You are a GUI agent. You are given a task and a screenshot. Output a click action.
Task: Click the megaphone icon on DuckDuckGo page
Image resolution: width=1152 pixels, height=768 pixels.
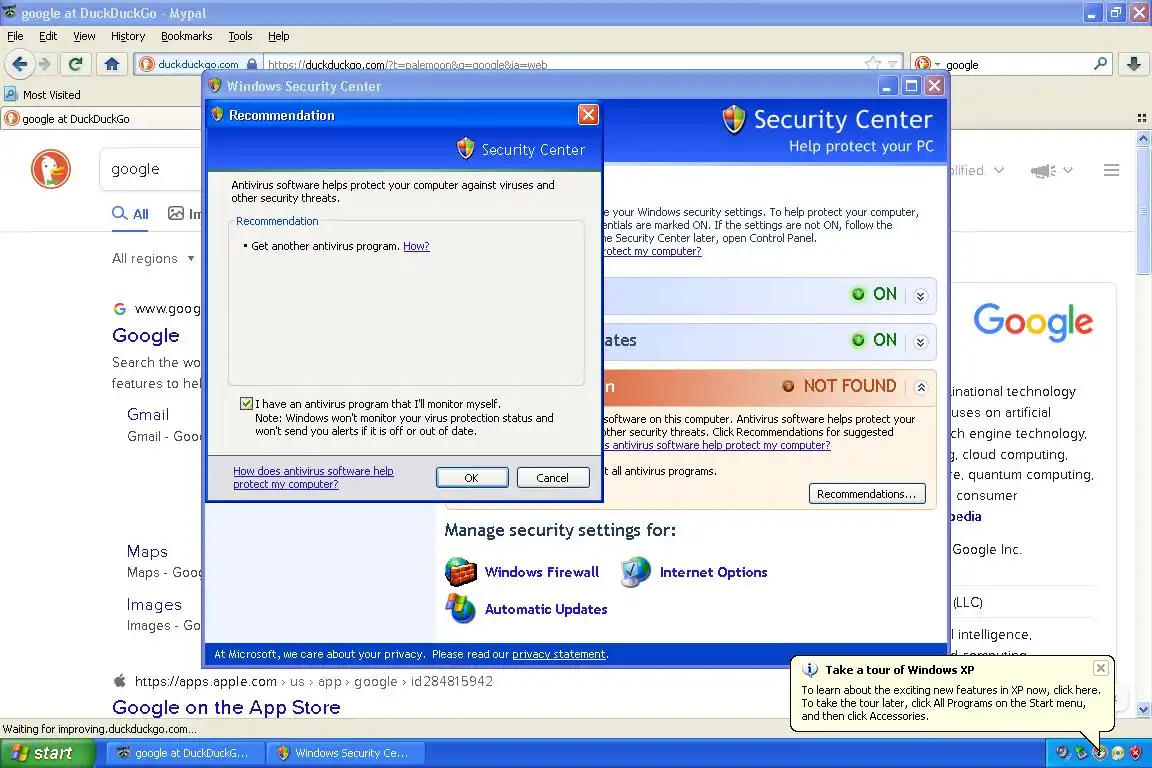[1043, 171]
